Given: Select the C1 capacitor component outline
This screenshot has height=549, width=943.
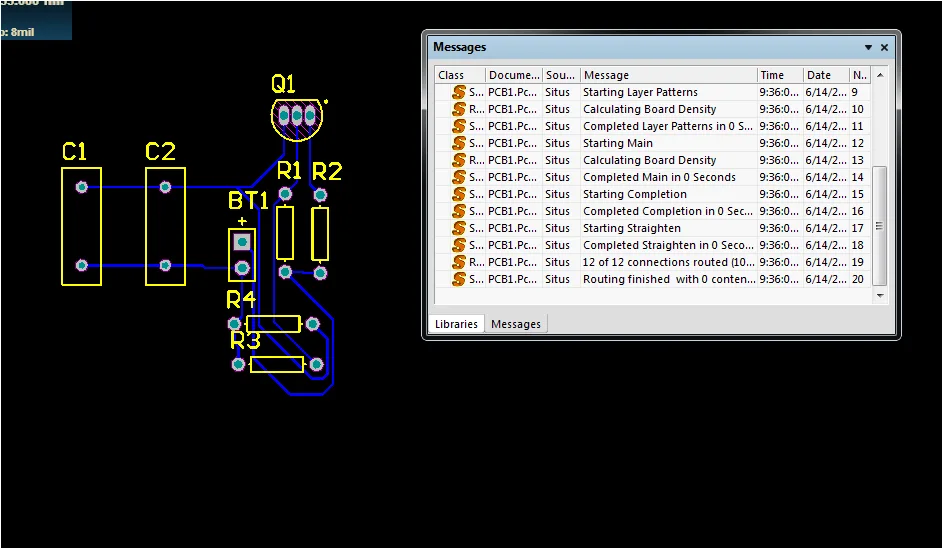Looking at the screenshot, I should [x=81, y=226].
